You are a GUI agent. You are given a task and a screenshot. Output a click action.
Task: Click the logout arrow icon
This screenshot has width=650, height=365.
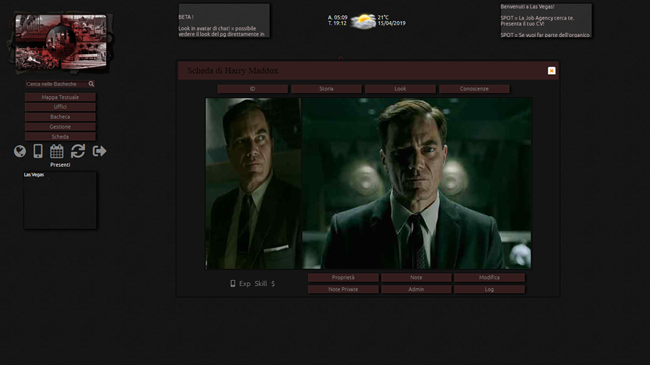[99, 151]
